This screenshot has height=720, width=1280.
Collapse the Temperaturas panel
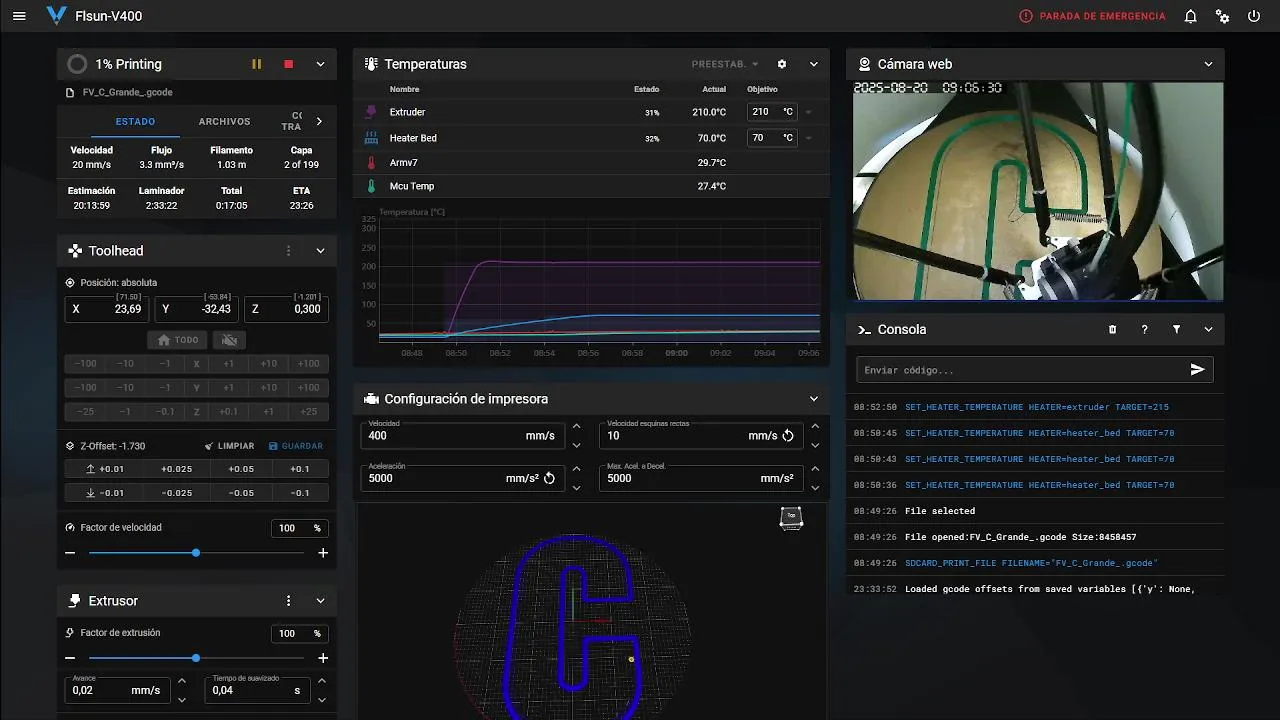click(814, 64)
